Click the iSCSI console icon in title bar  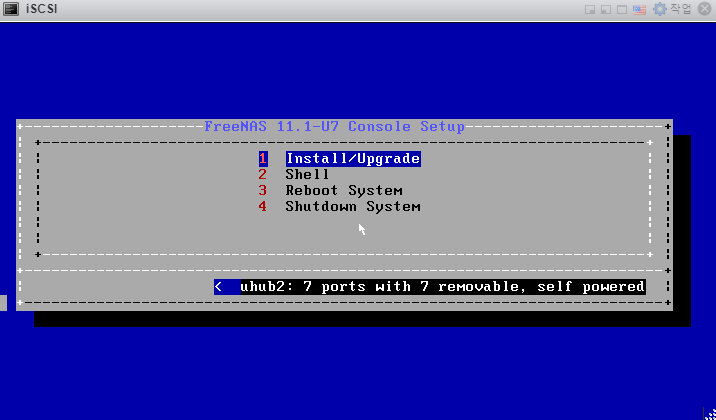11,9
